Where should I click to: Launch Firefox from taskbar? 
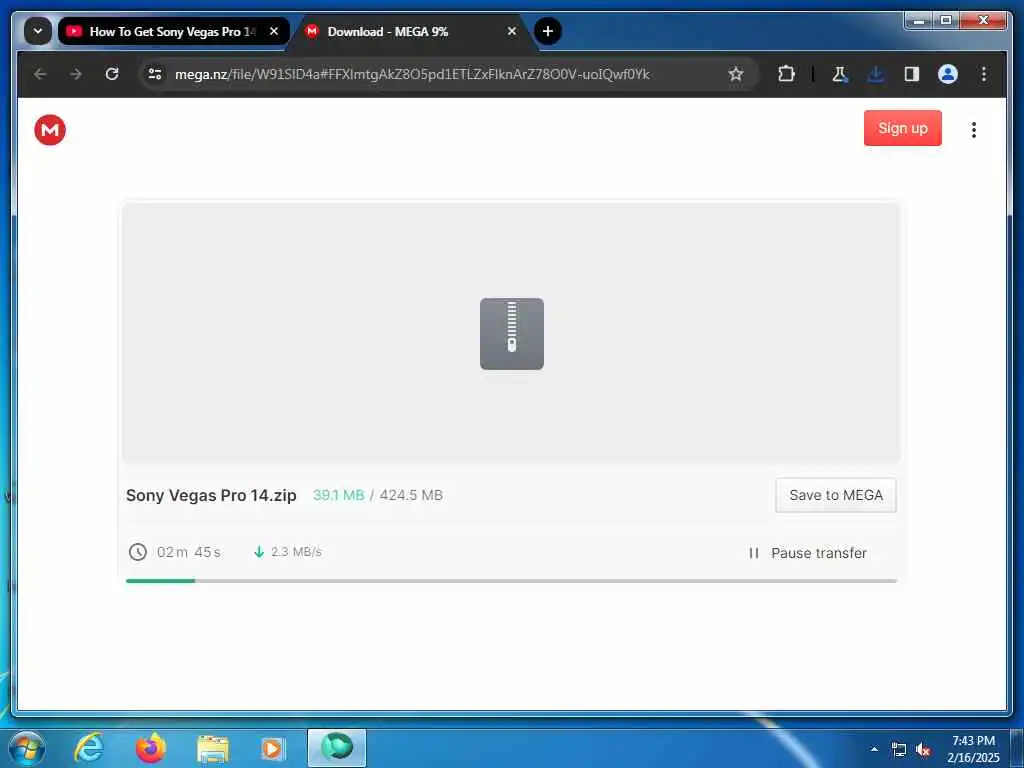coord(150,748)
